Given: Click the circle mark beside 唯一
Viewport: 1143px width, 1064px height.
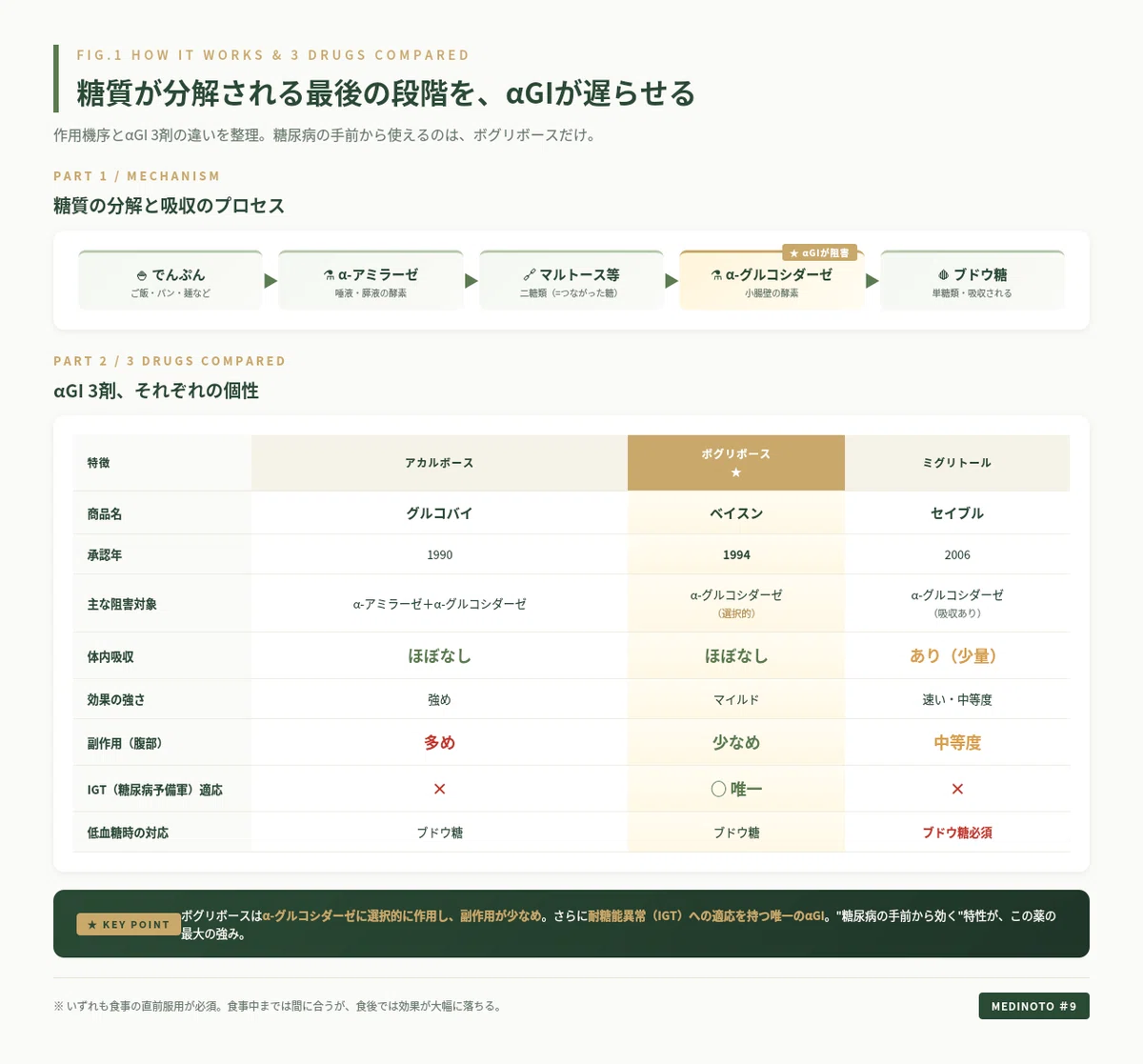Looking at the screenshot, I should point(719,789).
